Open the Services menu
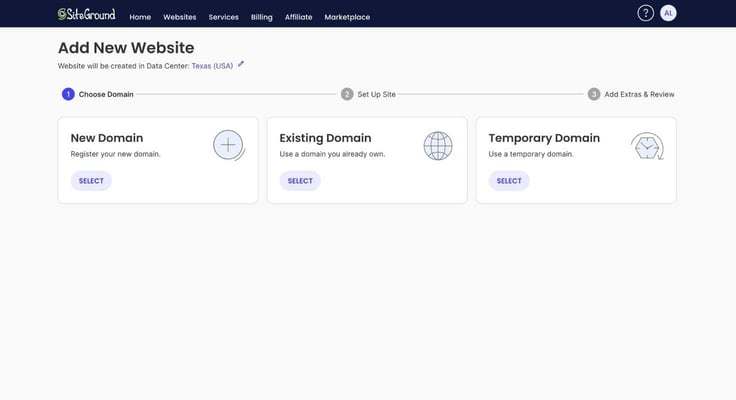Screen dimensions: 736x400 [x=223, y=17]
